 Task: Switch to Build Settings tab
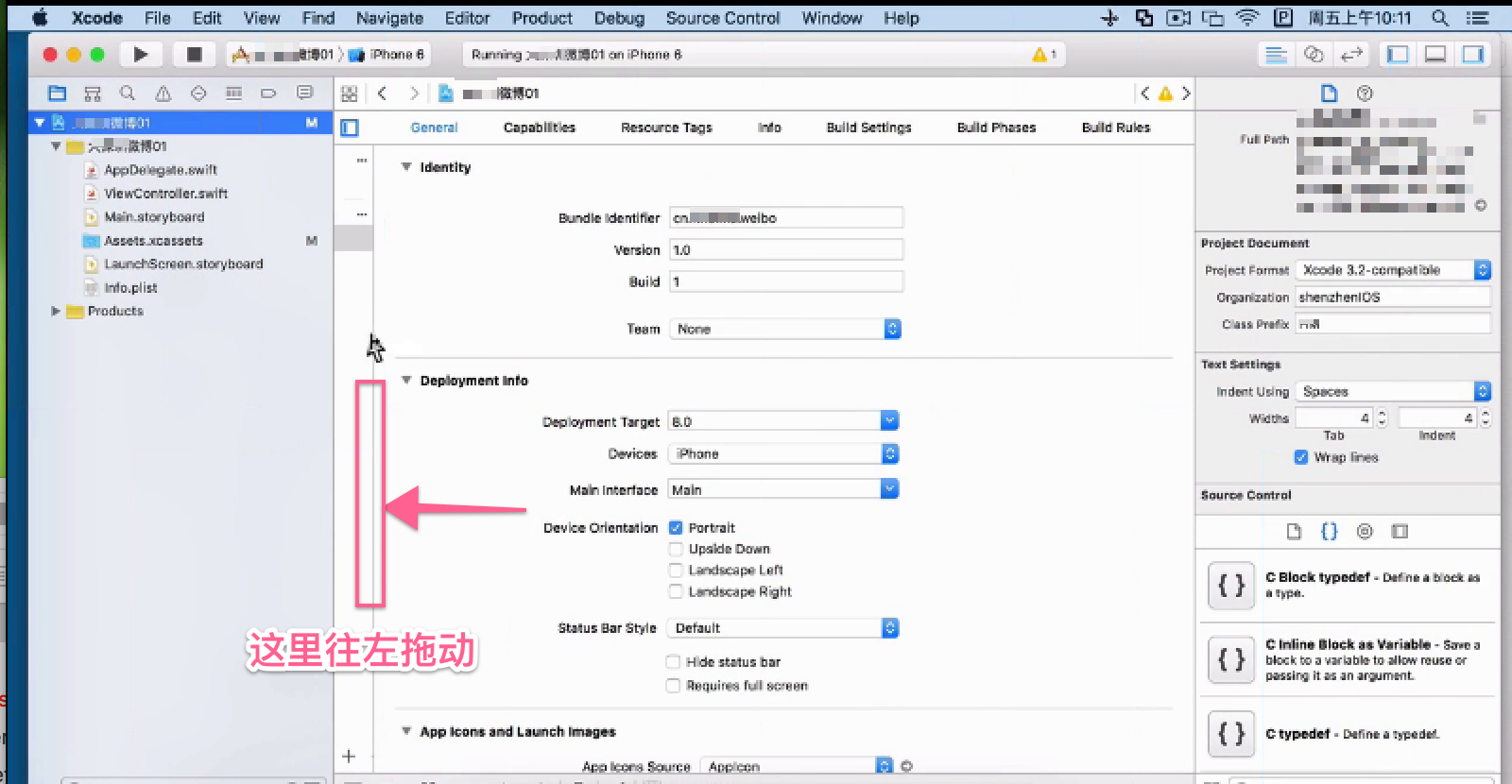pyautogui.click(x=868, y=128)
